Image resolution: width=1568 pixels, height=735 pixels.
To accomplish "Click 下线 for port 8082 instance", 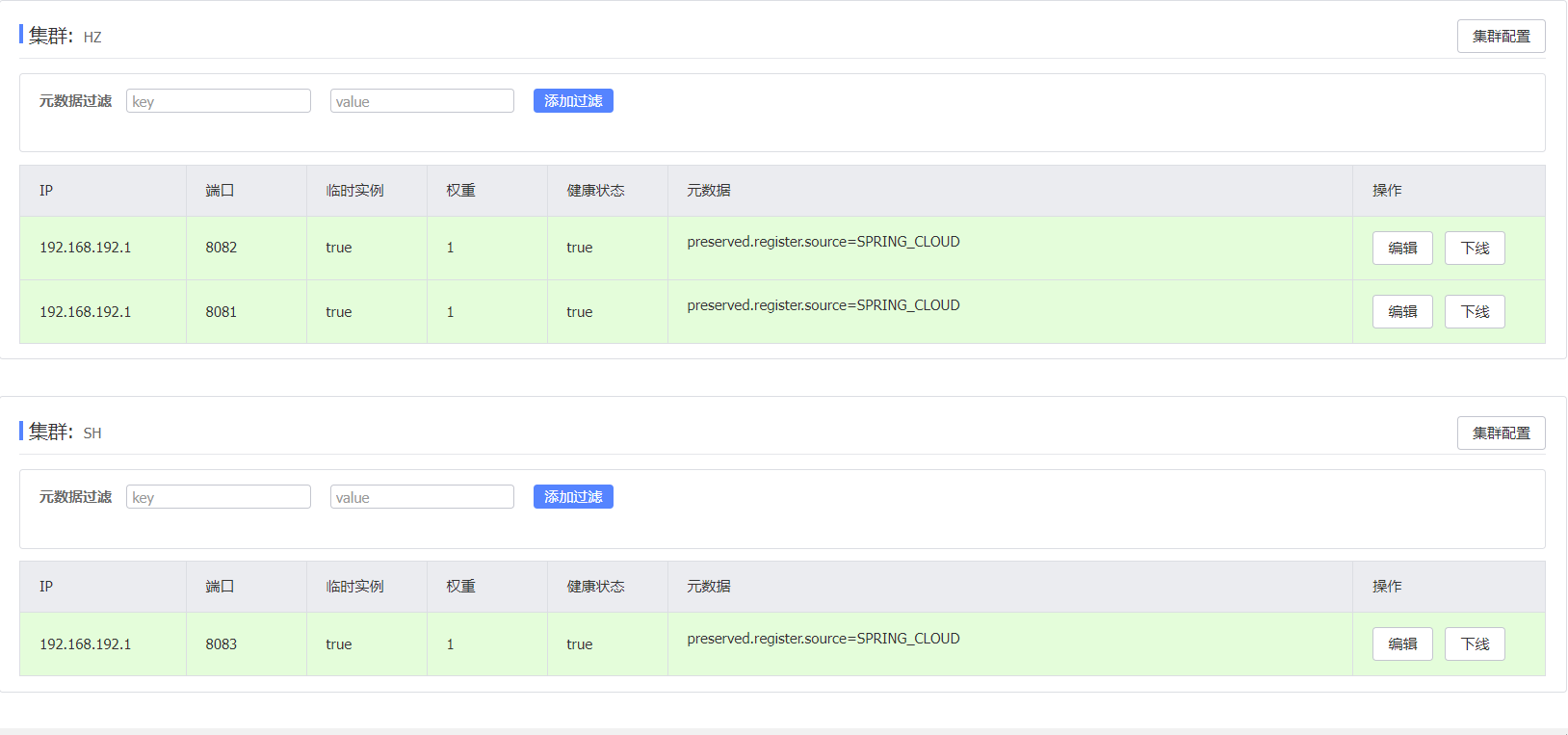I will [1475, 249].
